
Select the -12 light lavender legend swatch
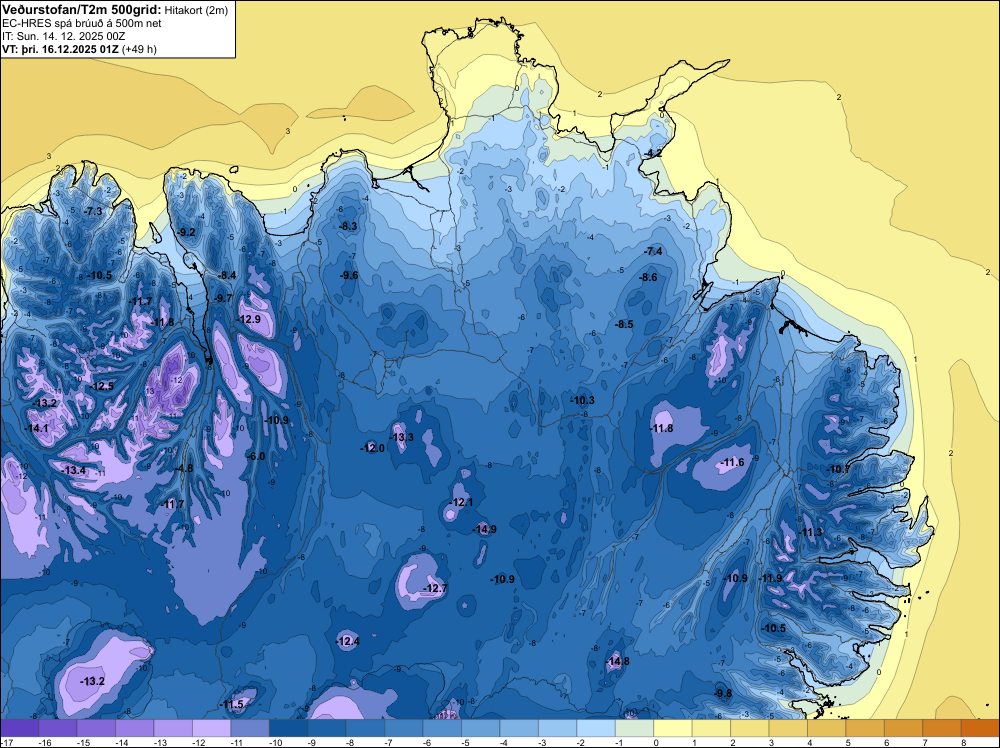tap(212, 728)
